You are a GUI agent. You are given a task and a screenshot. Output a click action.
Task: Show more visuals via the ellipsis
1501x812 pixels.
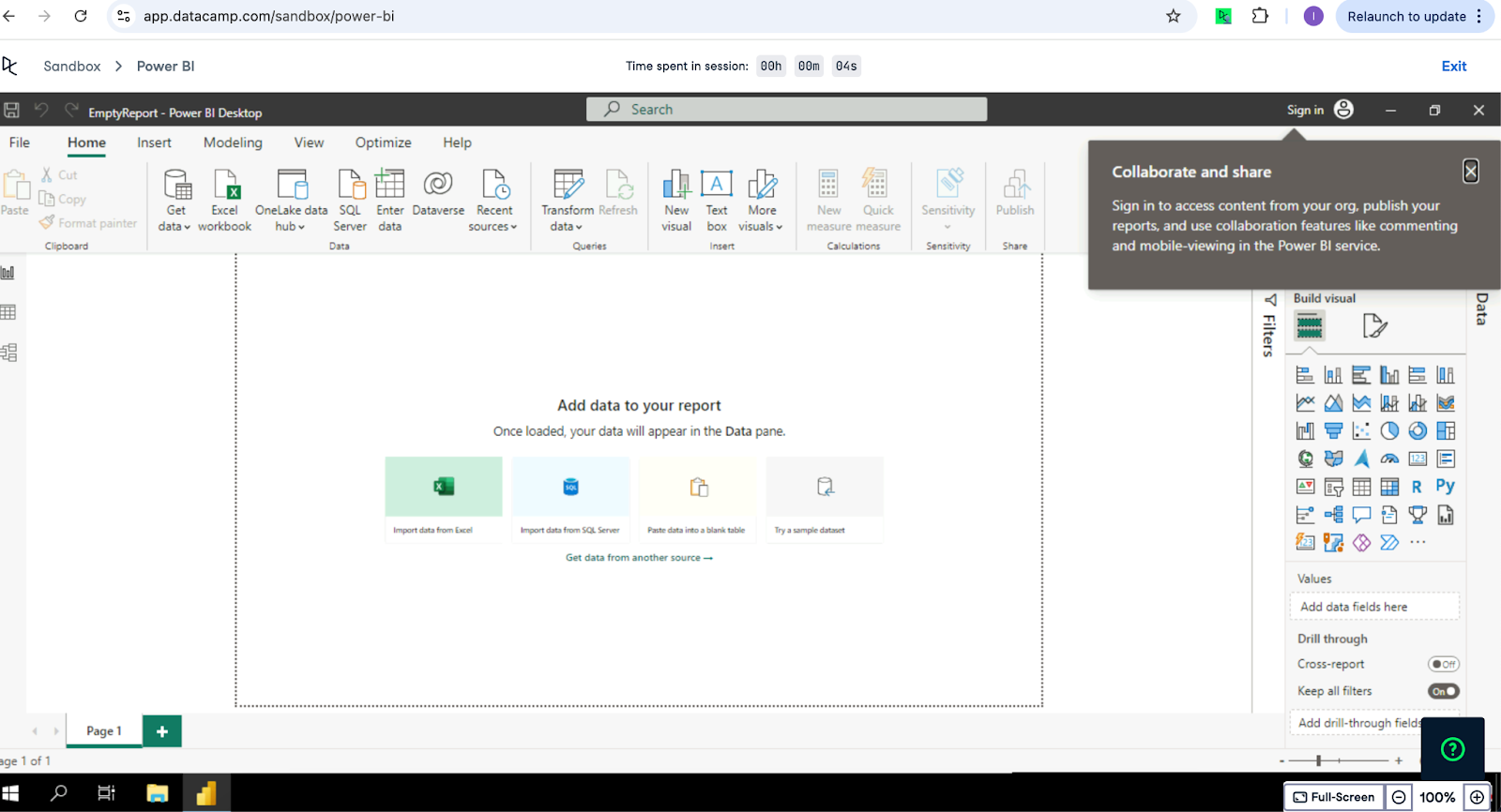[1418, 542]
